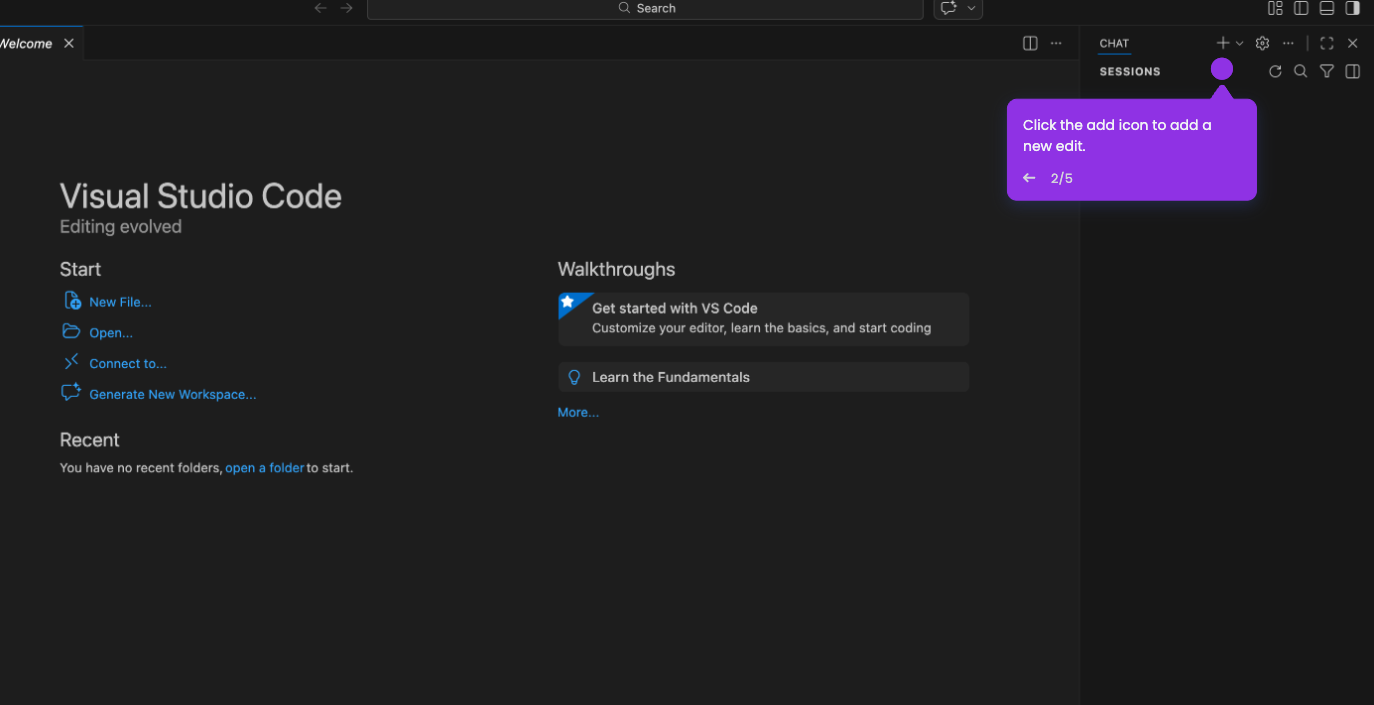Toggle the primary side bar
1374x705 pixels.
coord(1301,8)
